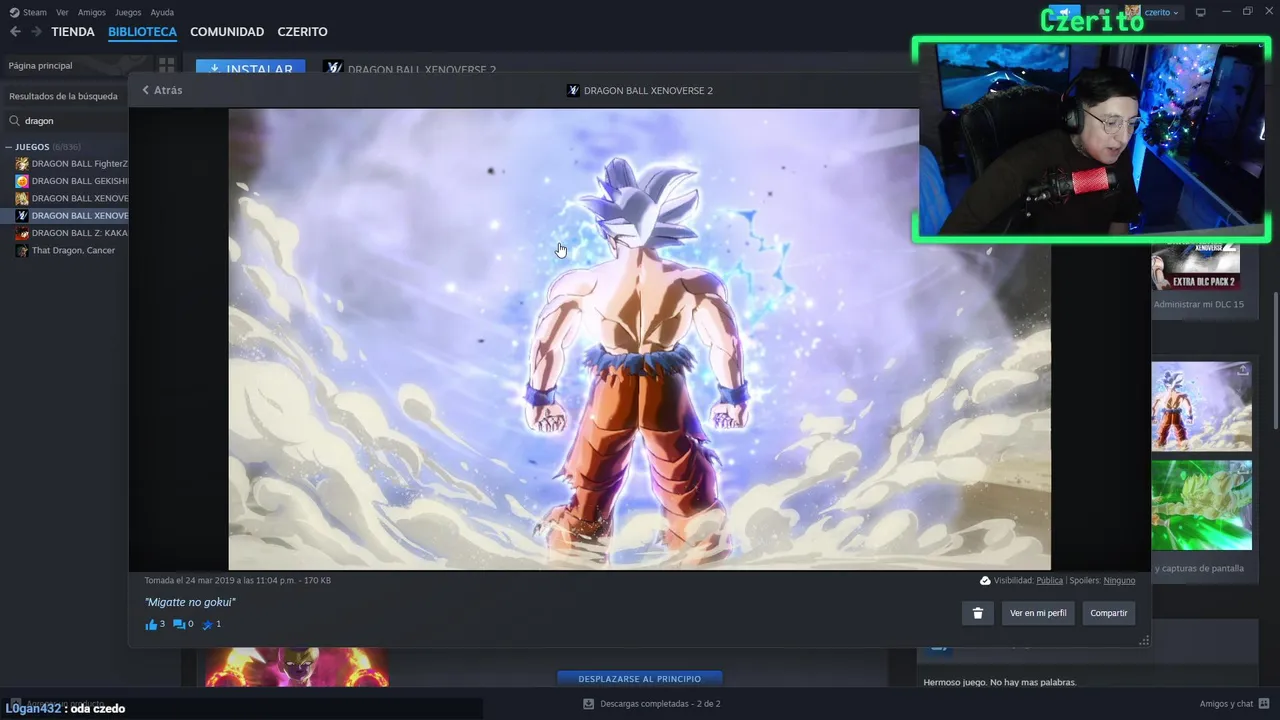Click the downloads icon in the status bar
The height and width of the screenshot is (720, 1280).
tap(589, 704)
